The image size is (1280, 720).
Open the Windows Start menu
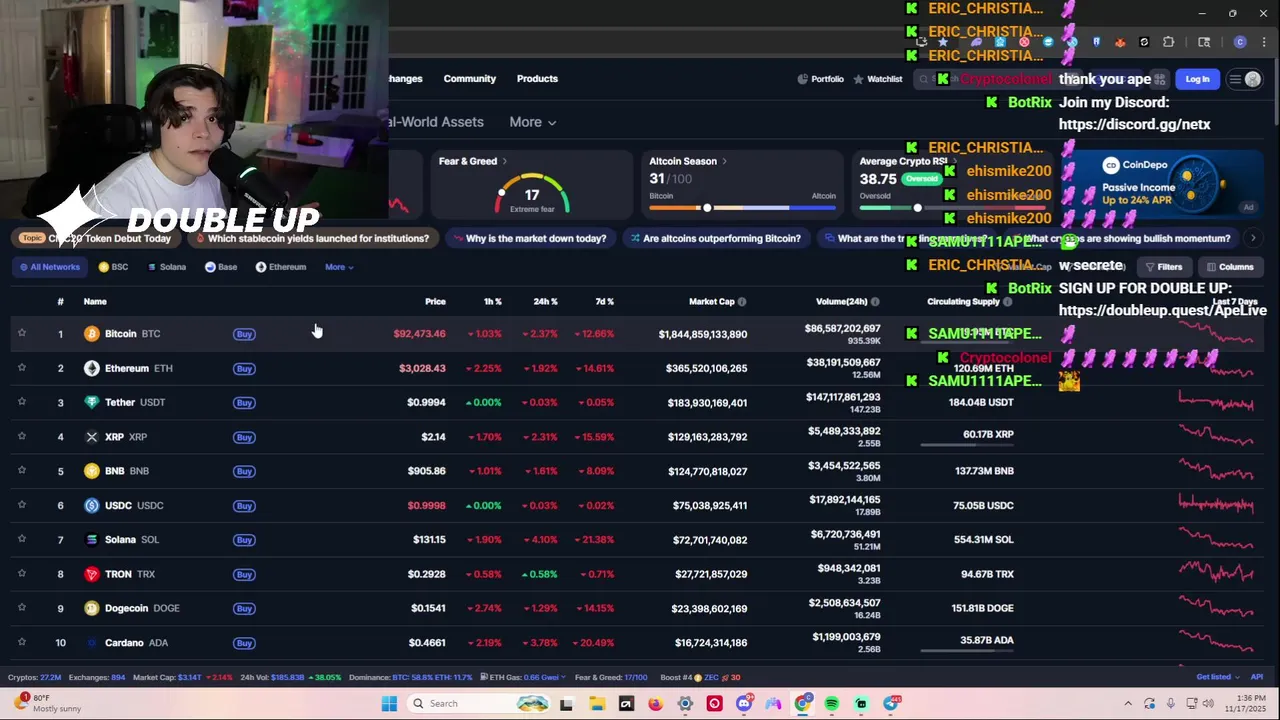point(389,703)
